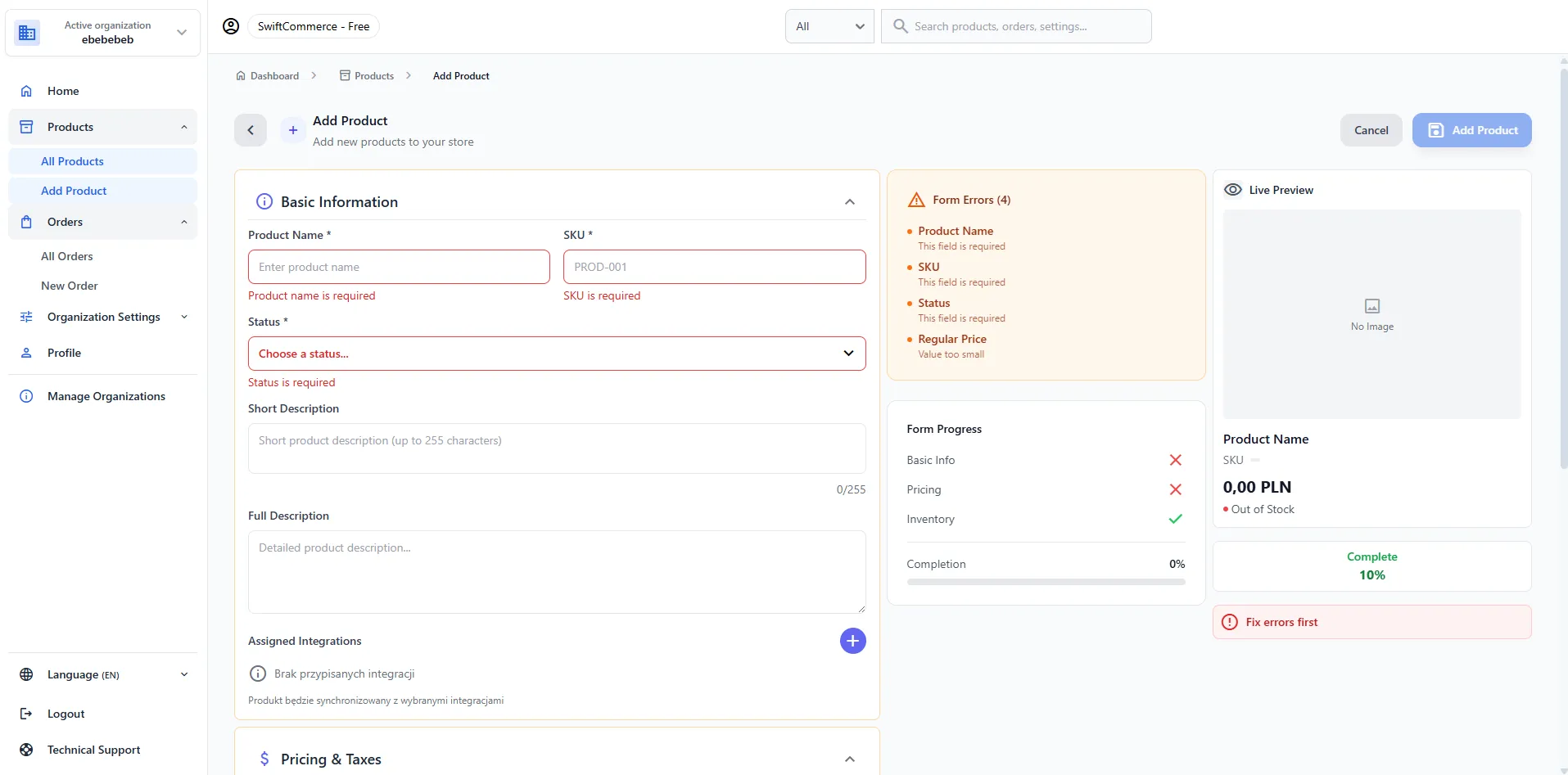The width and height of the screenshot is (1568, 775).
Task: Click the Manage Organizations info icon
Action: pos(27,396)
